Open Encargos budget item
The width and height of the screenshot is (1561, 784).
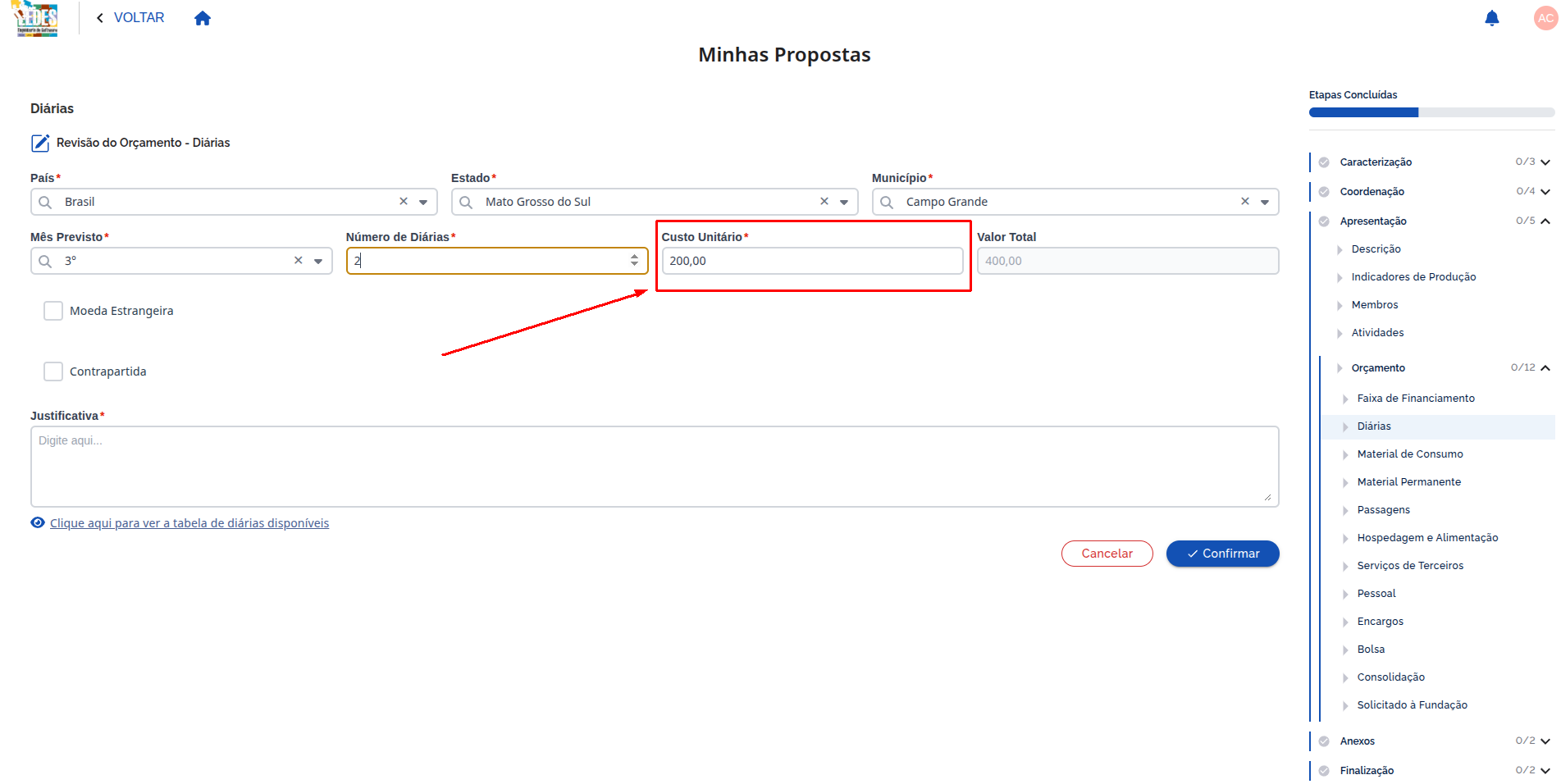click(x=1380, y=622)
